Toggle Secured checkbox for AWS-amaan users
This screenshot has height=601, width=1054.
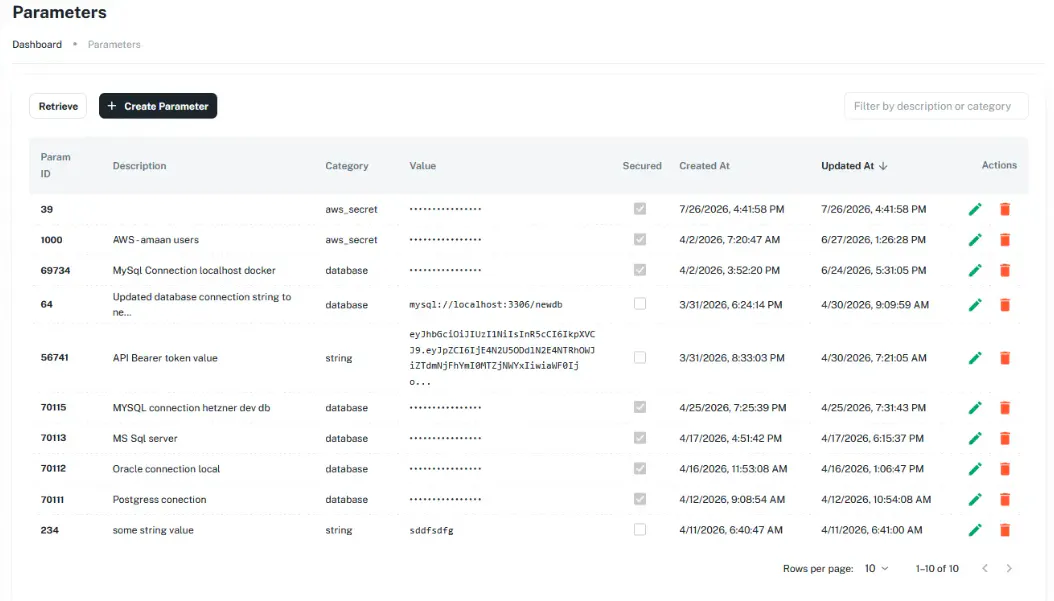pyautogui.click(x=640, y=239)
